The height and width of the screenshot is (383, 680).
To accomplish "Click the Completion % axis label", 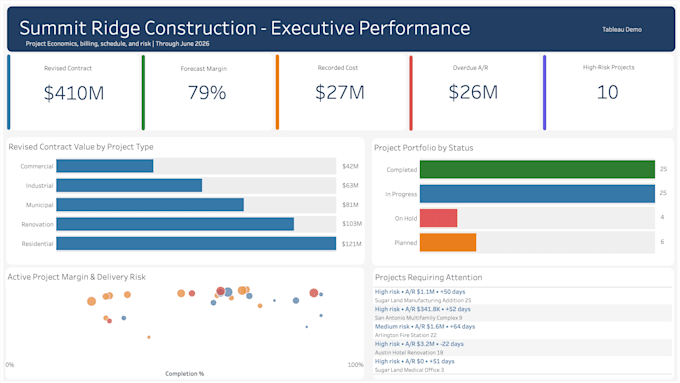I will point(184,373).
